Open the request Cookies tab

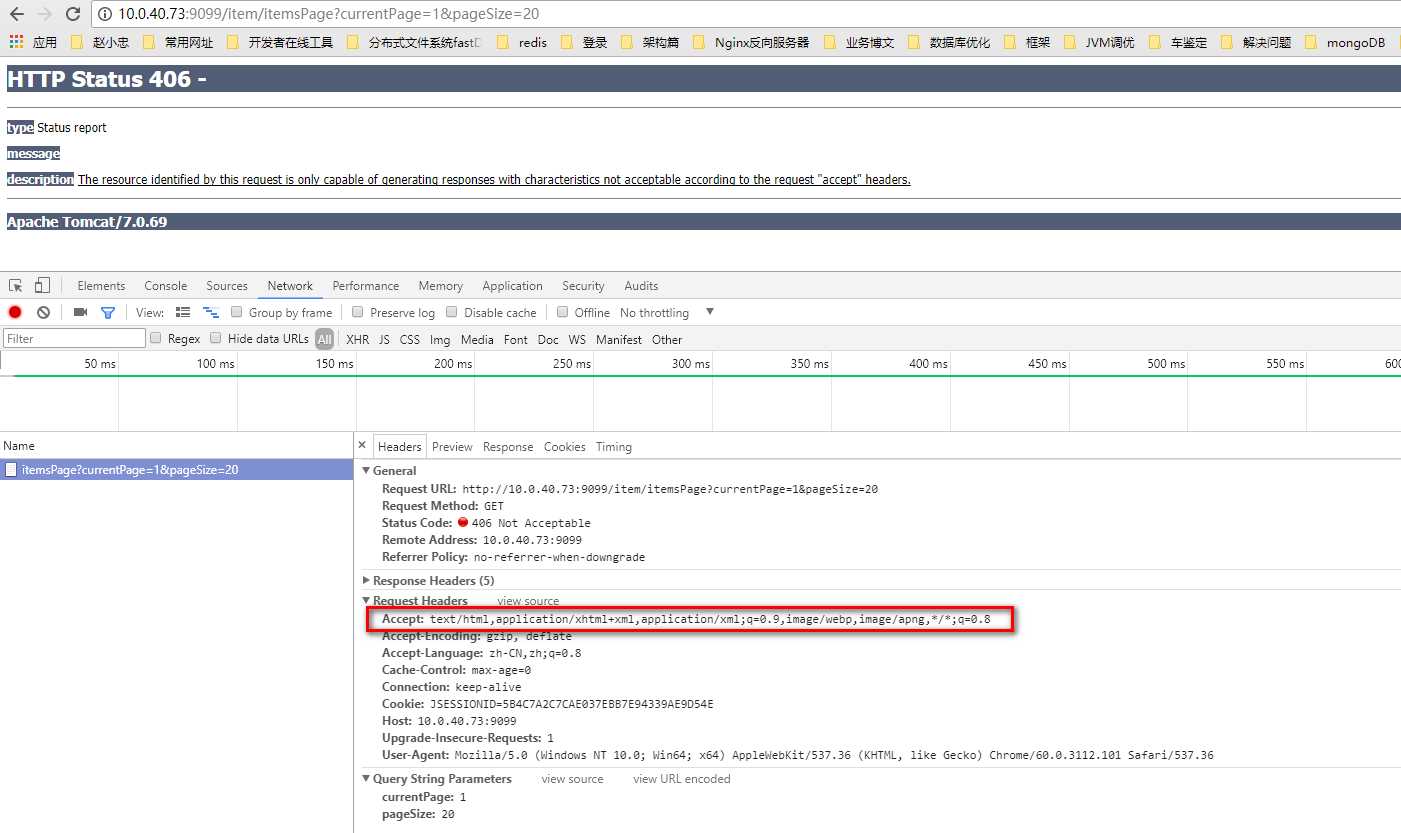pos(565,446)
